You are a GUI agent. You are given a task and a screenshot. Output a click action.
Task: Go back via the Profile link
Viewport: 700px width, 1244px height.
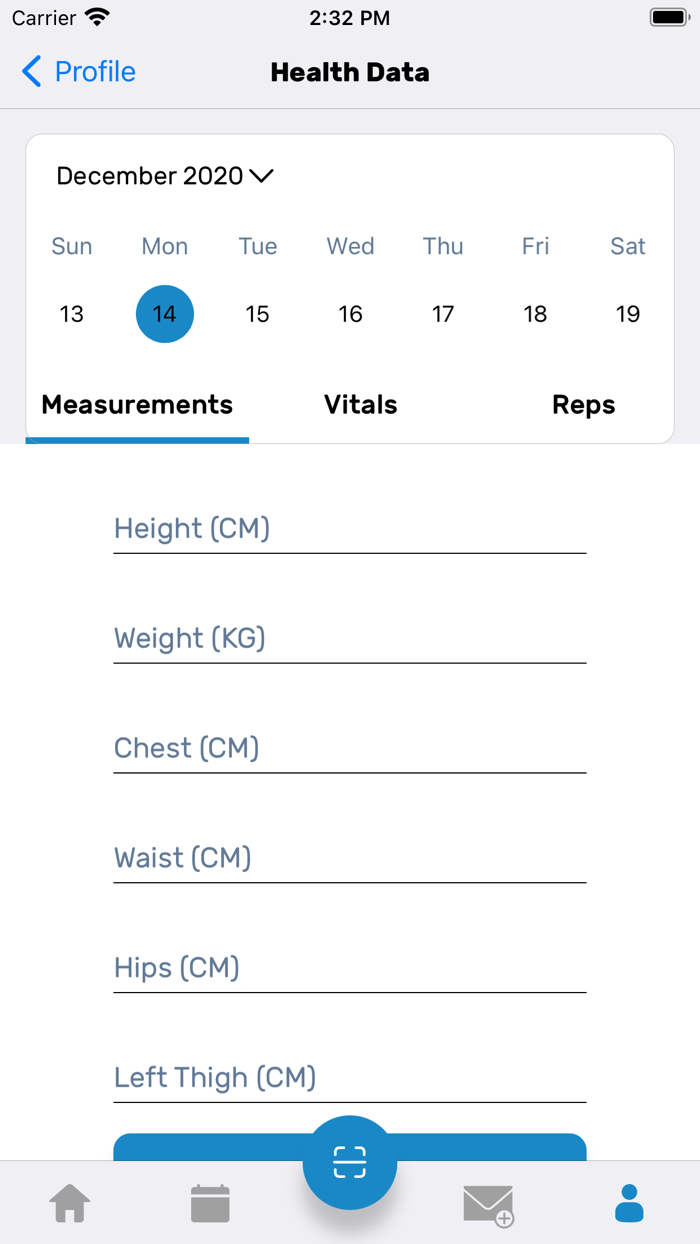click(95, 71)
